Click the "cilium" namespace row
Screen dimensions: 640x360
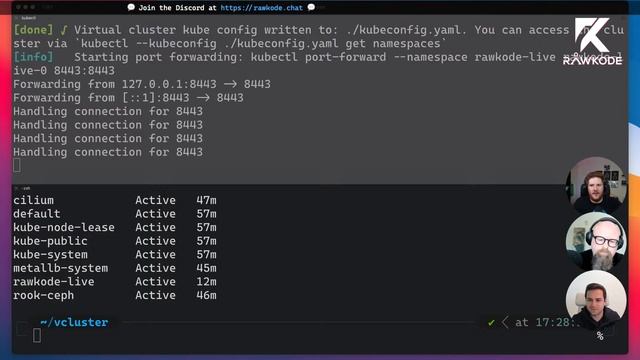(x=115, y=200)
